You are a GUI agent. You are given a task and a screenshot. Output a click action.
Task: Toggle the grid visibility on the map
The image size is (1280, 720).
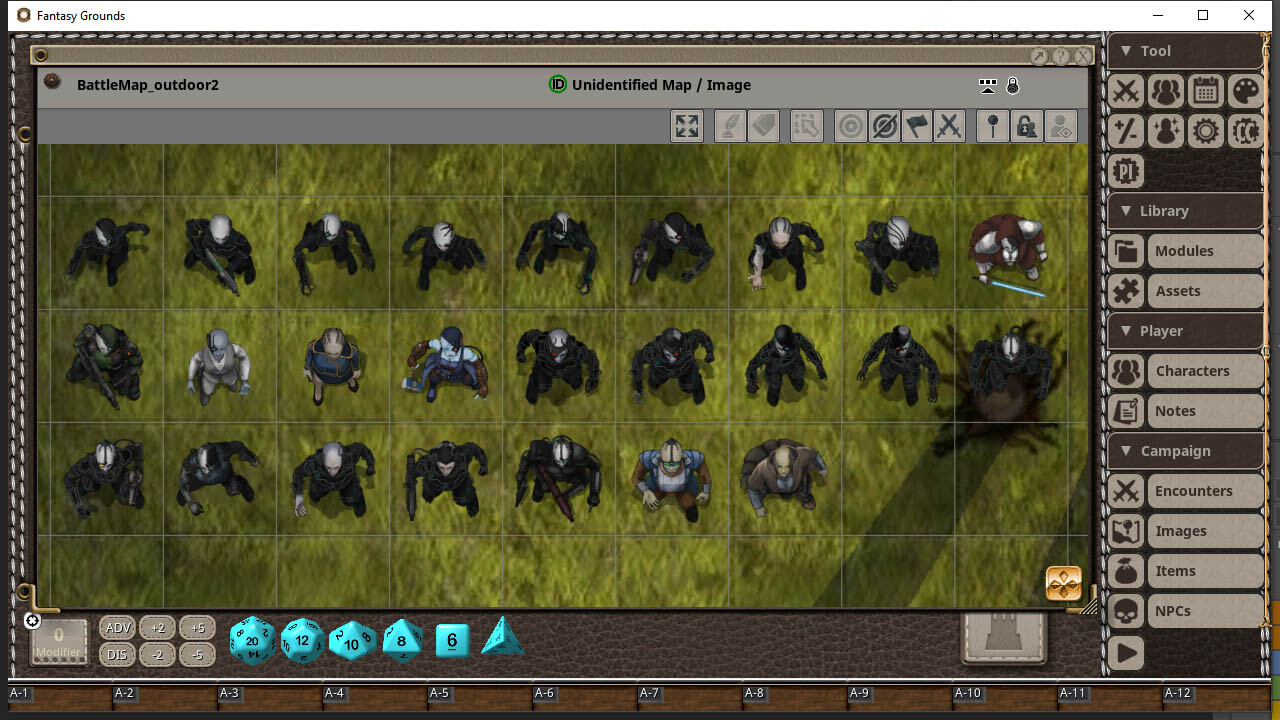point(987,86)
